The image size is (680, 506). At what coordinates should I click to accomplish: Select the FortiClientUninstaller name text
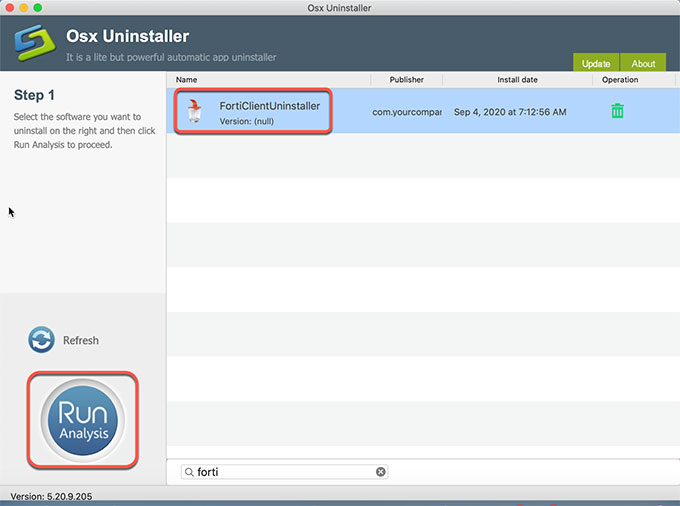click(x=269, y=105)
